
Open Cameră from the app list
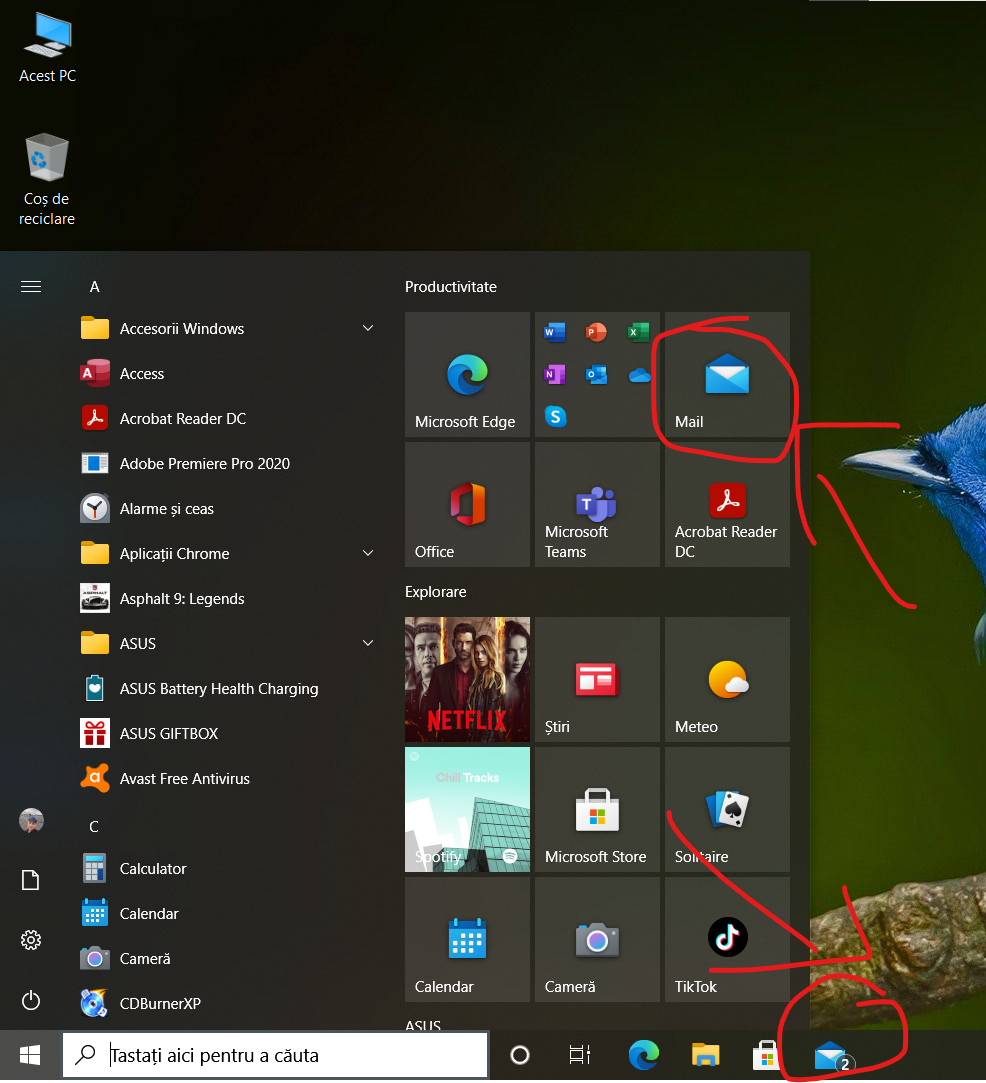228,959
